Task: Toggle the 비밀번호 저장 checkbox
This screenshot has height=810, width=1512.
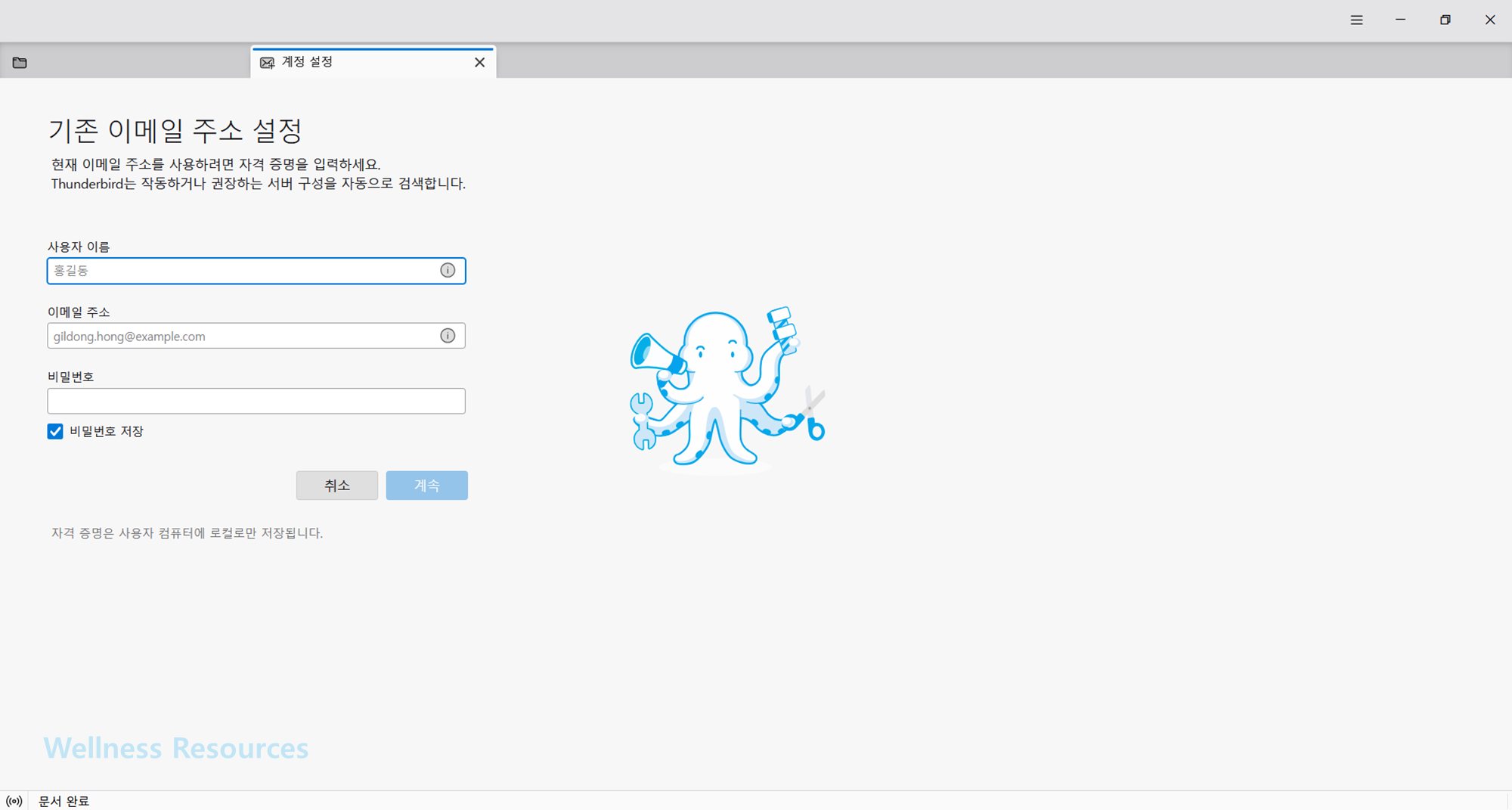Action: pos(55,431)
